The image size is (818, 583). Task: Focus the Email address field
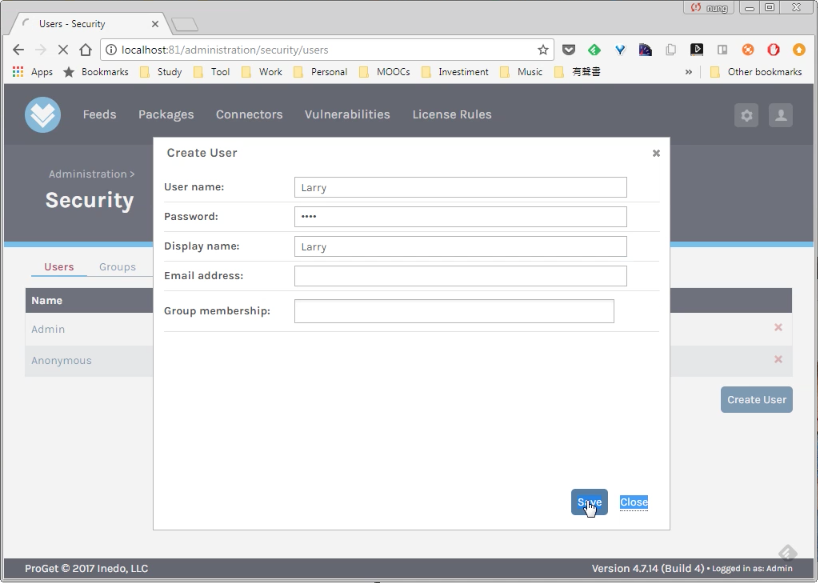460,276
